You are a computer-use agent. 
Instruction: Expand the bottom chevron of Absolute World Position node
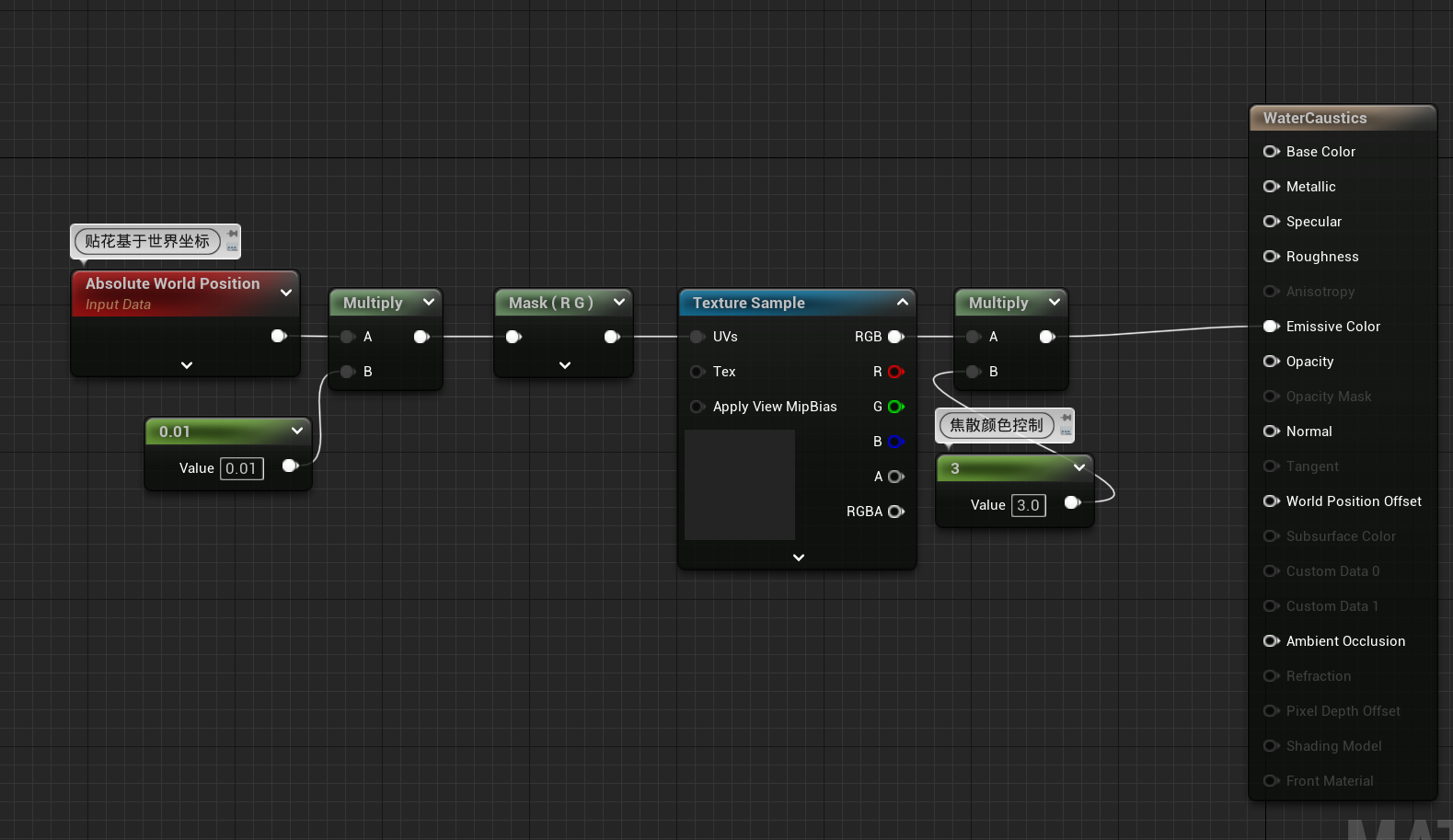click(x=187, y=365)
